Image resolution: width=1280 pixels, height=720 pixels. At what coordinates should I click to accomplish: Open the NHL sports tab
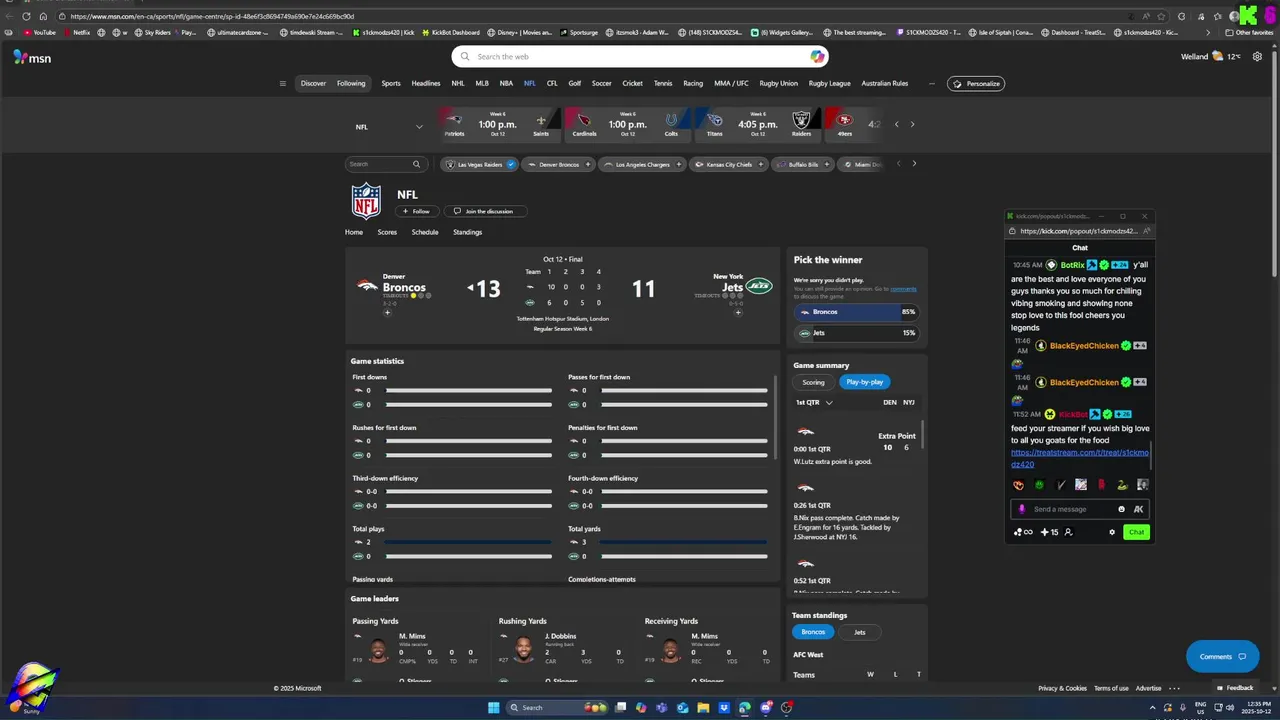458,84
